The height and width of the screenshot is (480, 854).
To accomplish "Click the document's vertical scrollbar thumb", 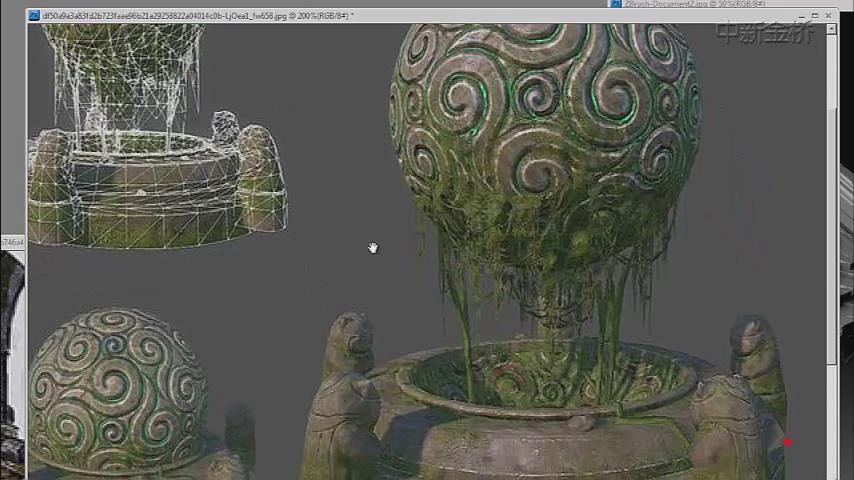I will click(x=831, y=237).
